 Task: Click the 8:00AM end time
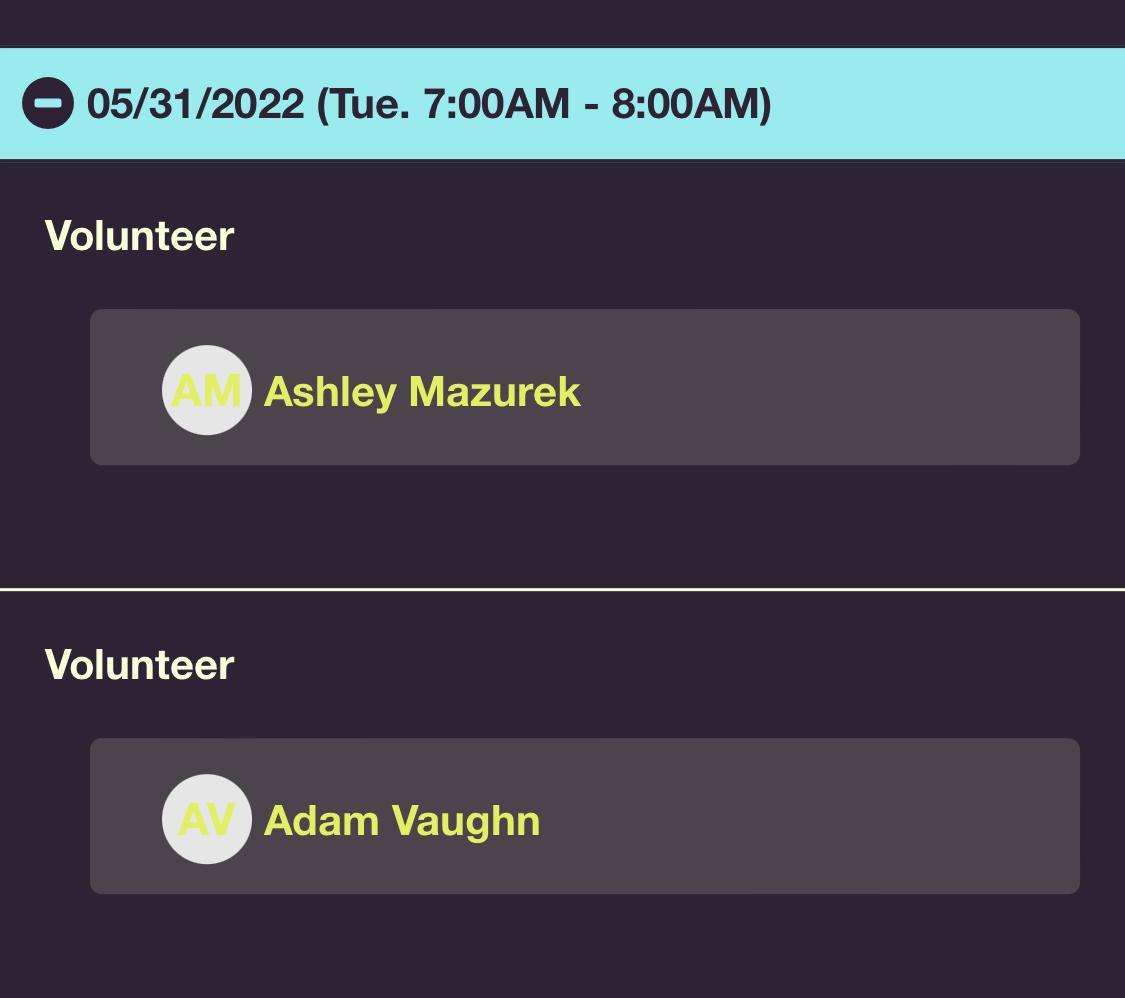(x=685, y=103)
